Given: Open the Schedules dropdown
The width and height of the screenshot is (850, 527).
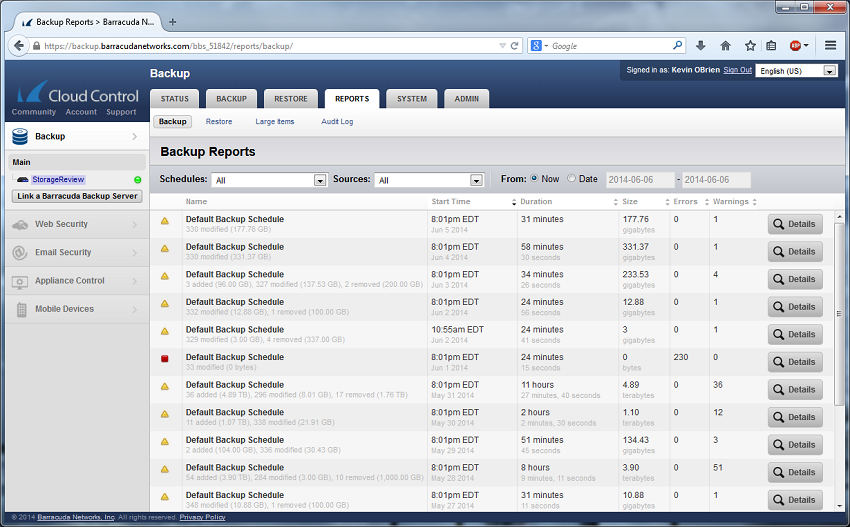Looking at the screenshot, I should click(x=269, y=180).
